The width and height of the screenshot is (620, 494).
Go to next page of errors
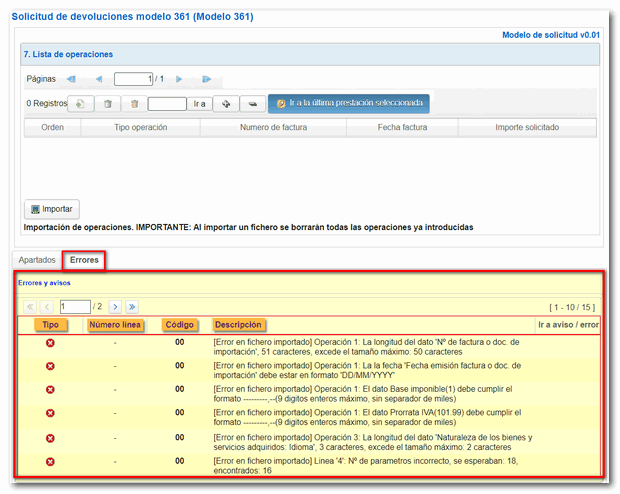click(x=115, y=306)
